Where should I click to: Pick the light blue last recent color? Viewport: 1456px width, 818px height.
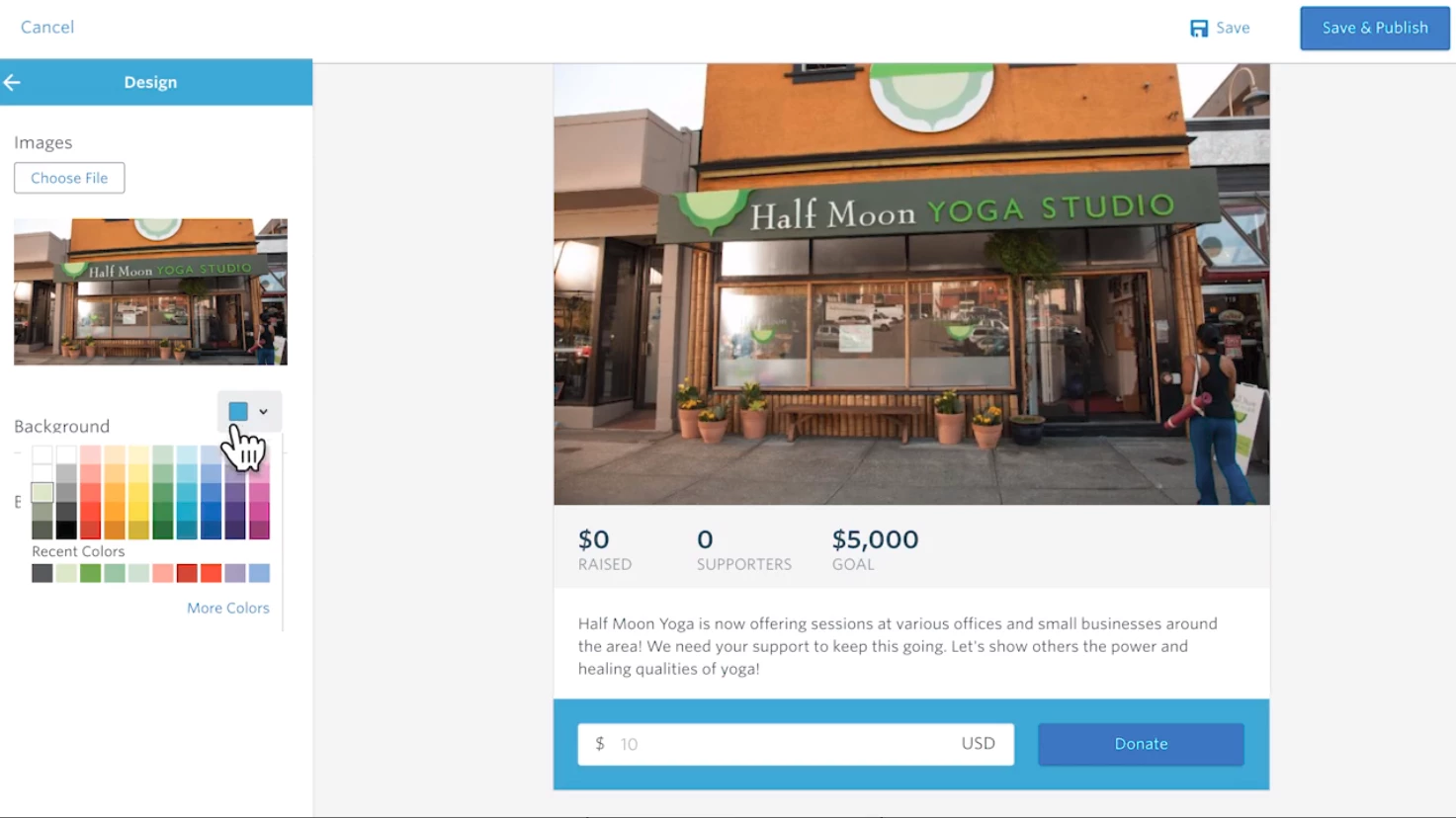tap(259, 573)
